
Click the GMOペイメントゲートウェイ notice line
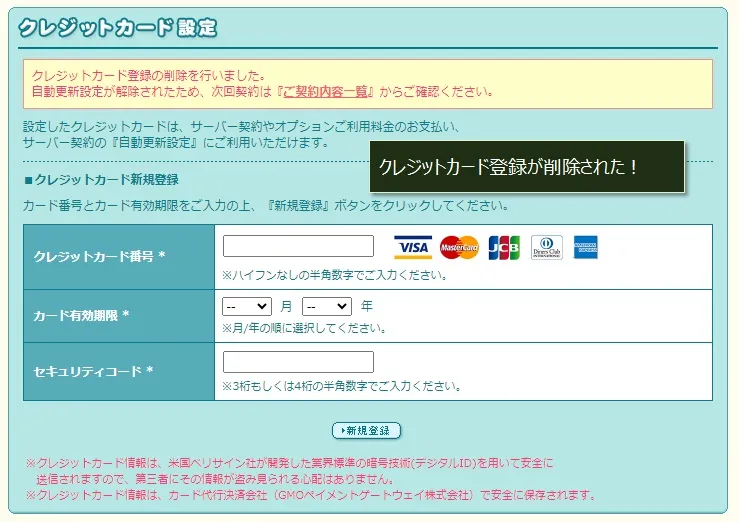[x=312, y=495]
